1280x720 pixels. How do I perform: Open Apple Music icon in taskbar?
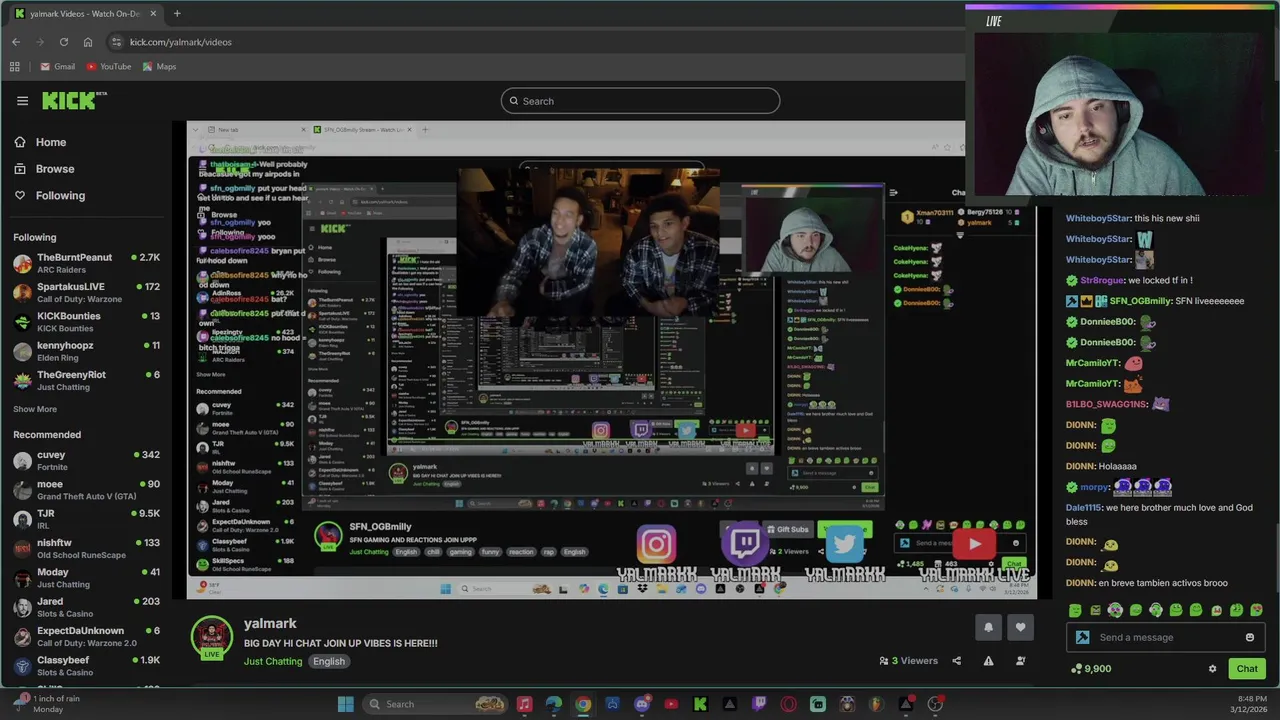click(524, 704)
